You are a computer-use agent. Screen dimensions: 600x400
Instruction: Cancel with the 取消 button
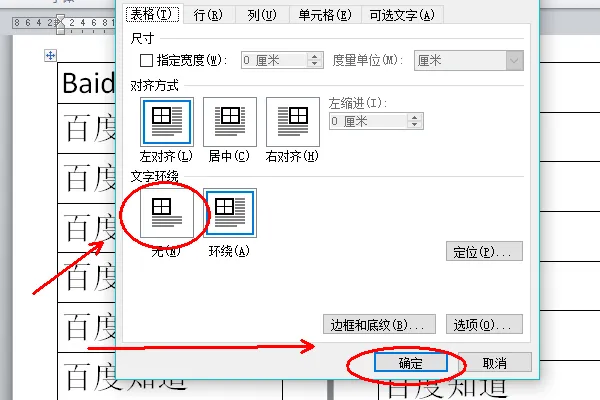[x=494, y=362]
